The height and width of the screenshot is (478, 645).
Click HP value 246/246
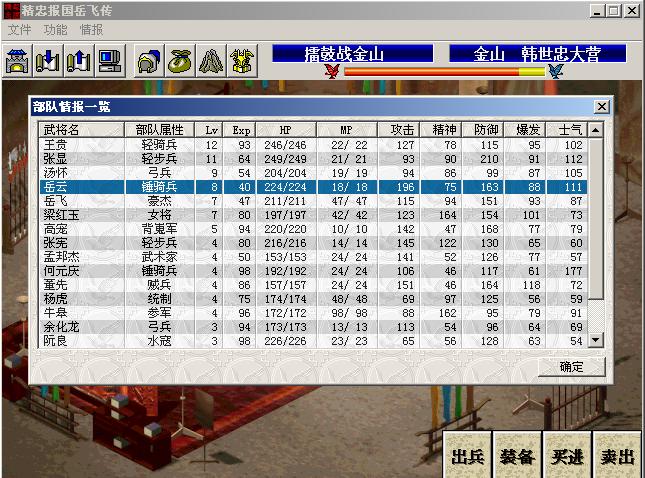coord(285,145)
